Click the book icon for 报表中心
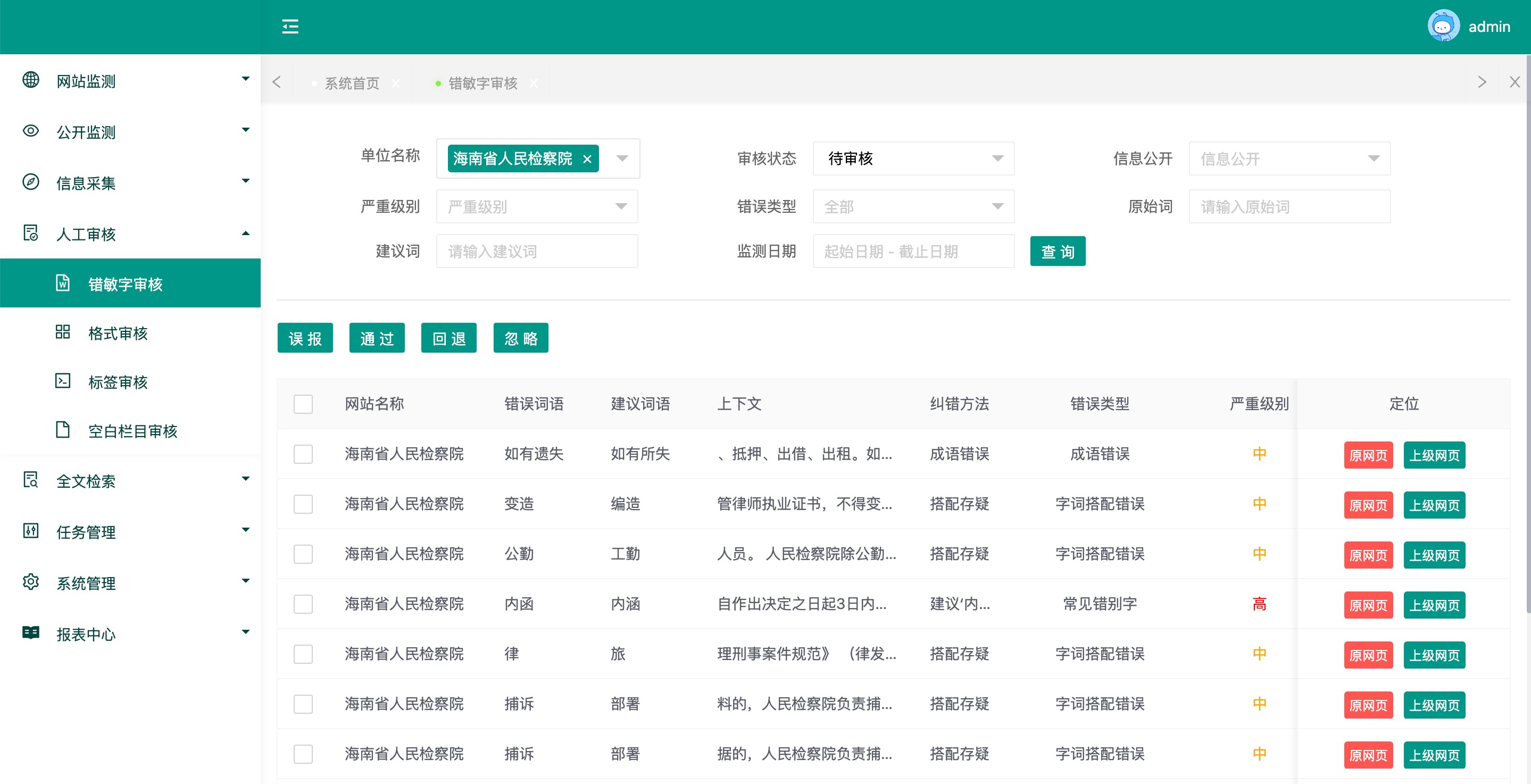 click(31, 633)
